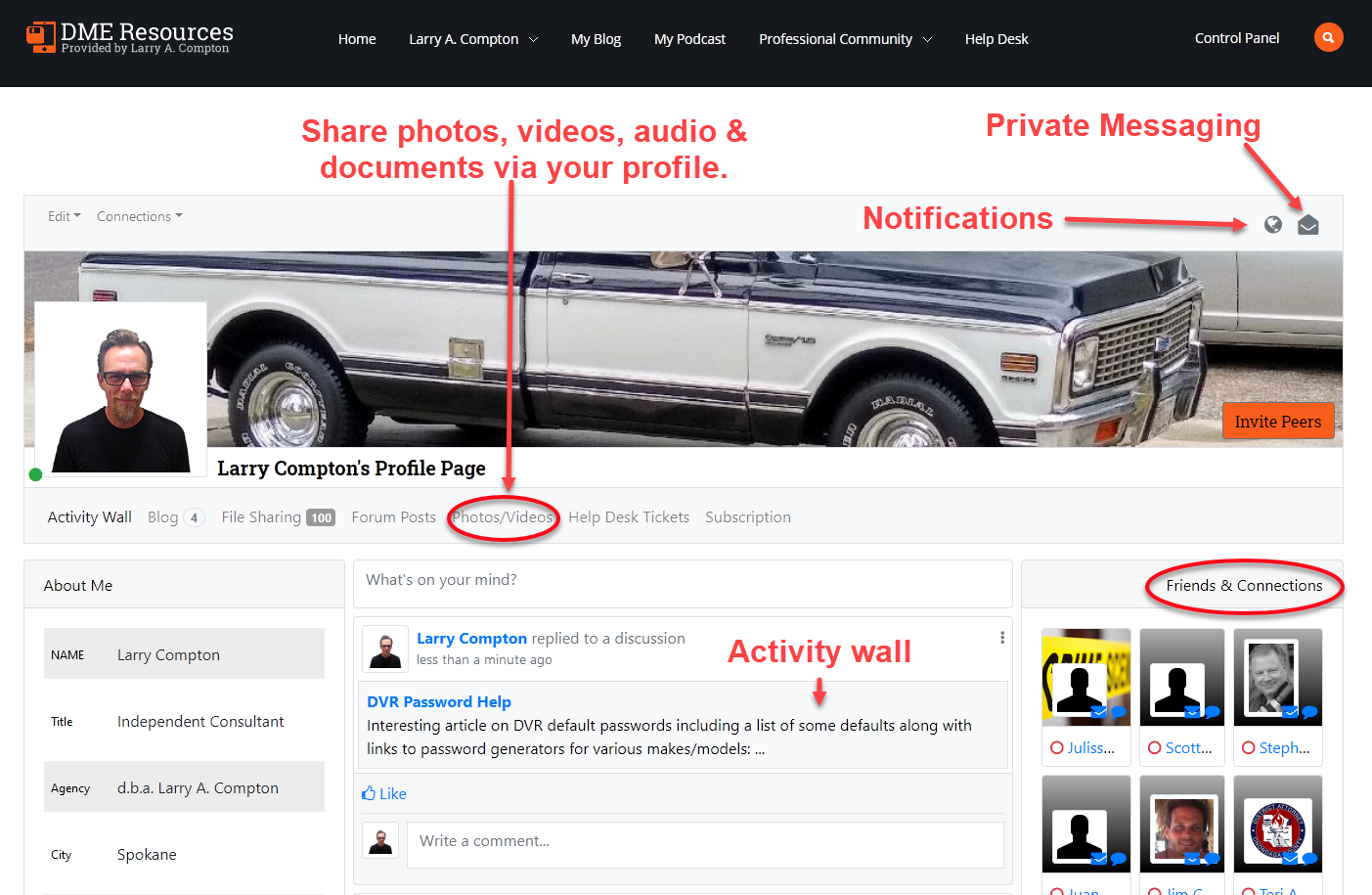Expand the Edit dropdown
This screenshot has height=895, width=1372.
coord(65,216)
